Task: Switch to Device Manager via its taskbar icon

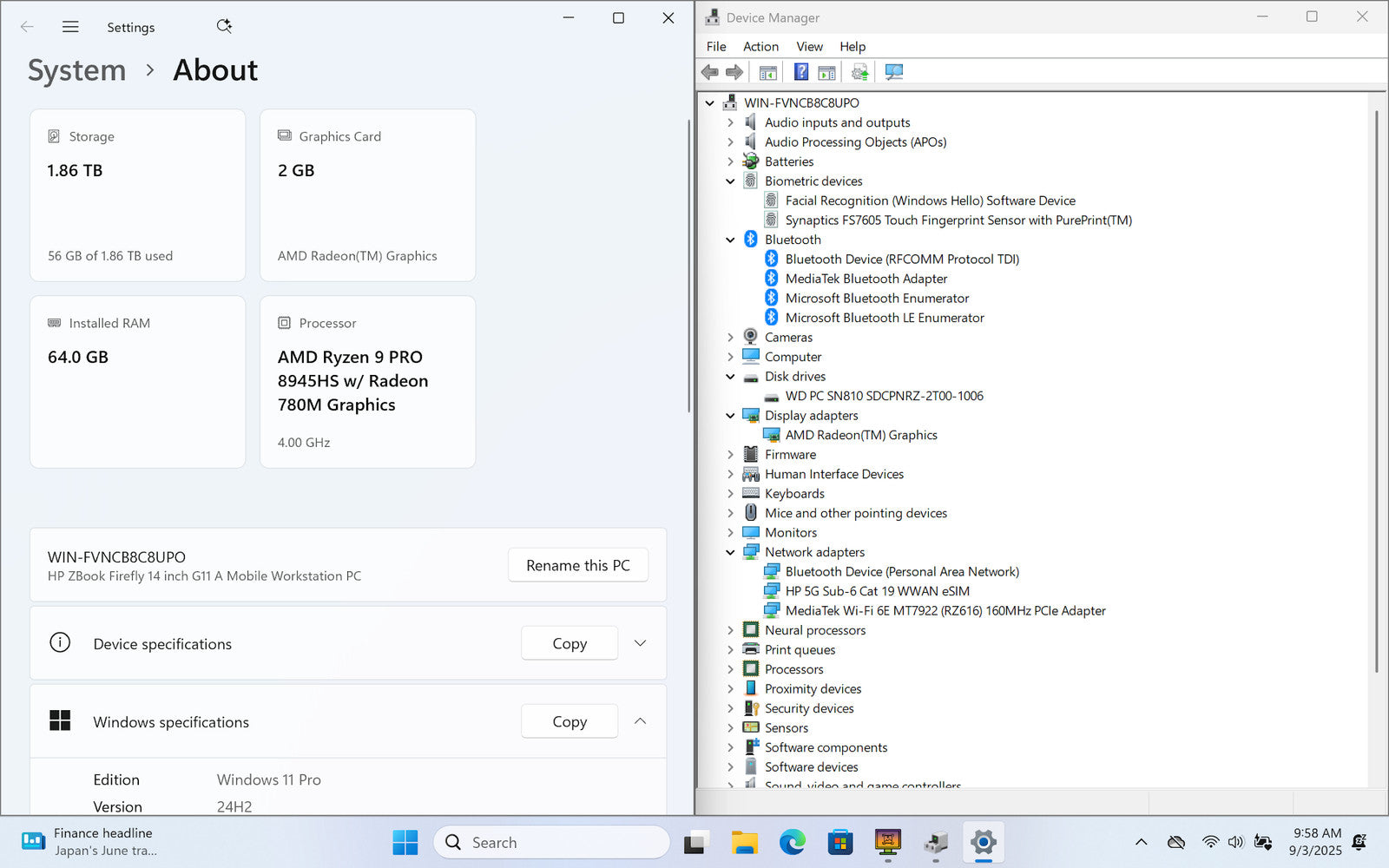Action: (x=936, y=842)
